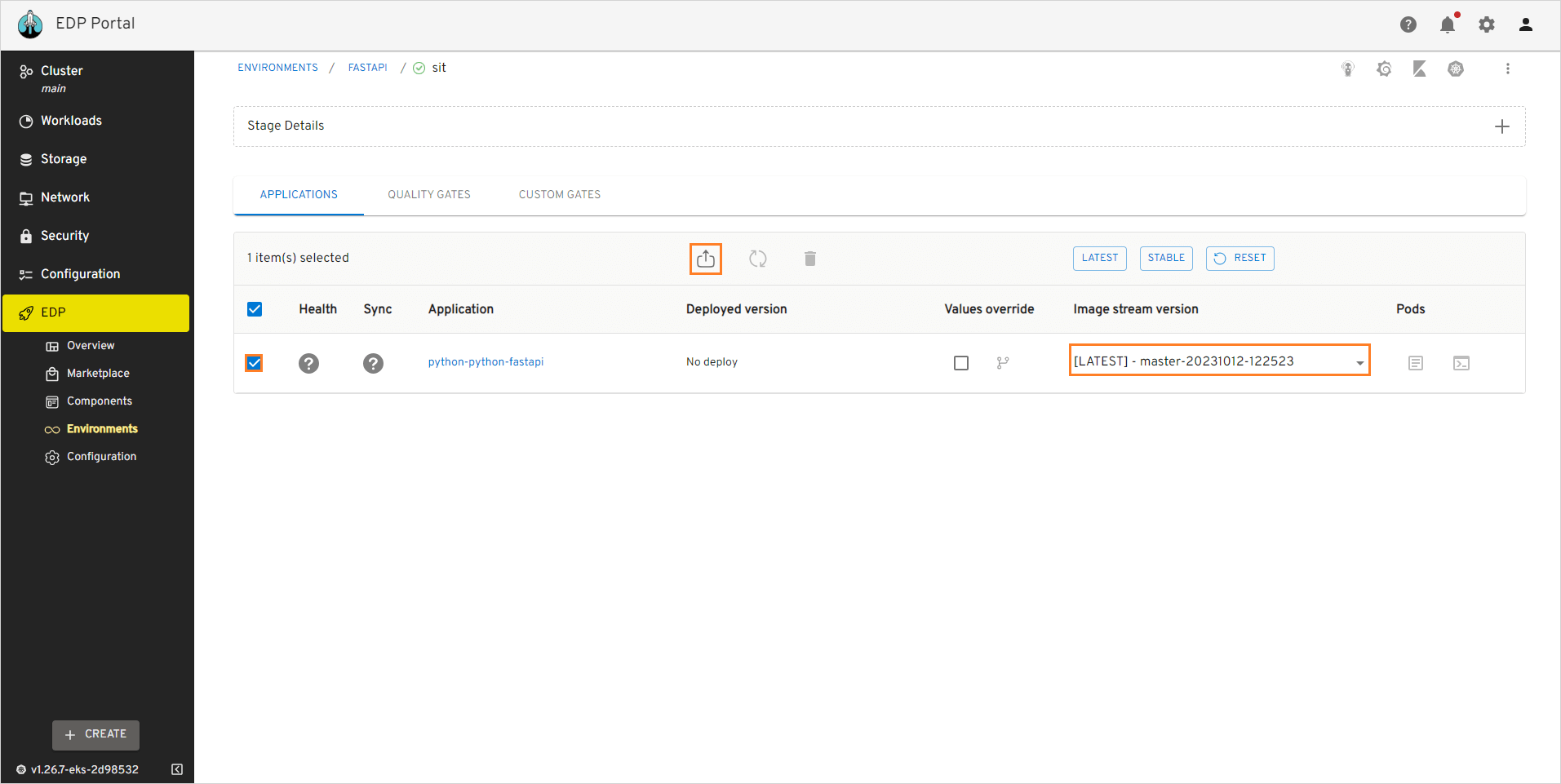Switch to the Quality Gates tab
The height and width of the screenshot is (784, 1561).
point(428,194)
